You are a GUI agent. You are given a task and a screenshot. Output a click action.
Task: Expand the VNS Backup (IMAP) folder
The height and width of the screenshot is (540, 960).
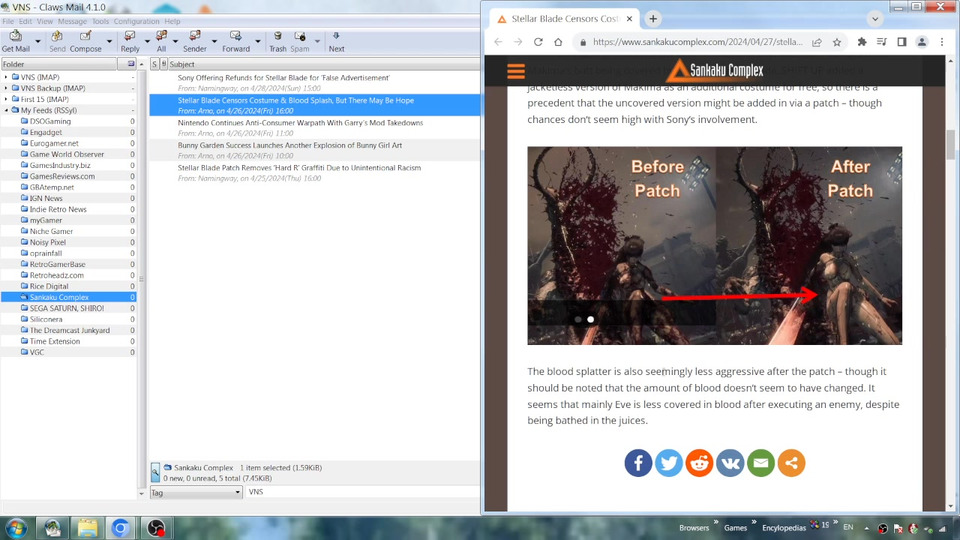[x=6, y=88]
